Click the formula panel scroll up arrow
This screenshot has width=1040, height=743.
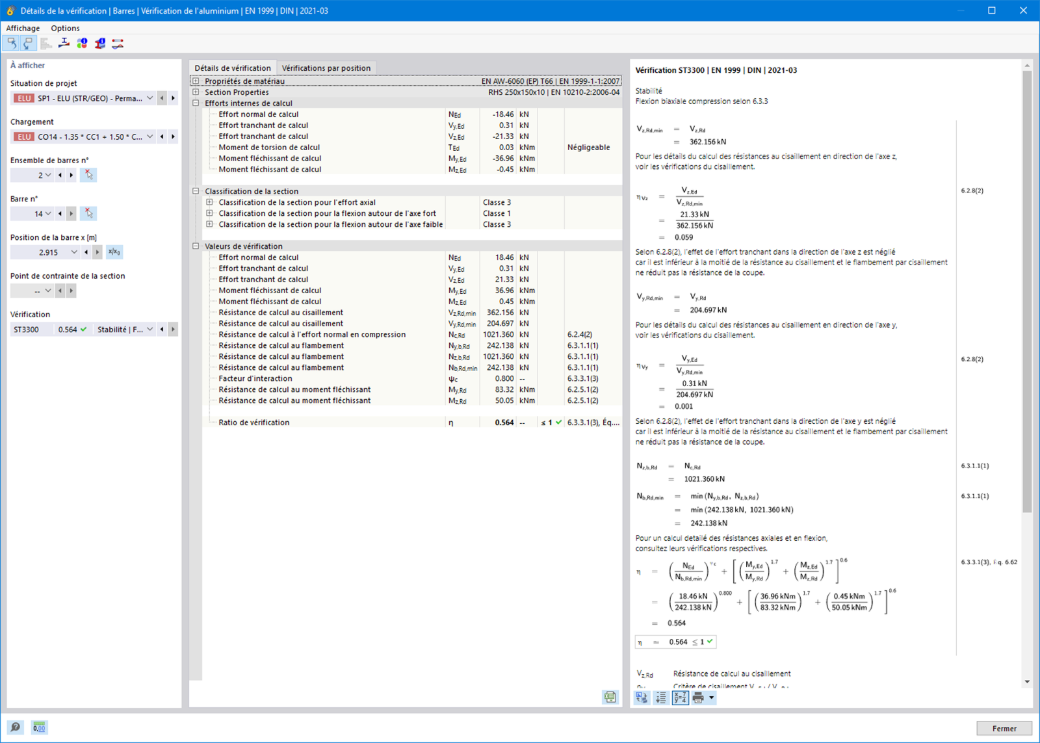pyautogui.click(x=1027, y=66)
